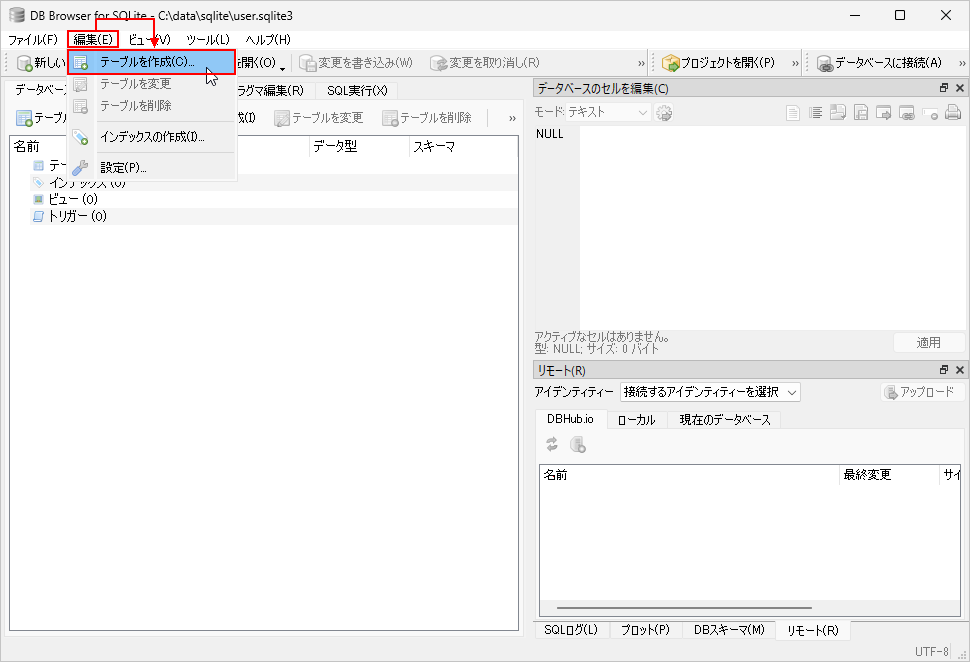Click the 適用 button
The image size is (970, 662).
pyautogui.click(x=928, y=342)
